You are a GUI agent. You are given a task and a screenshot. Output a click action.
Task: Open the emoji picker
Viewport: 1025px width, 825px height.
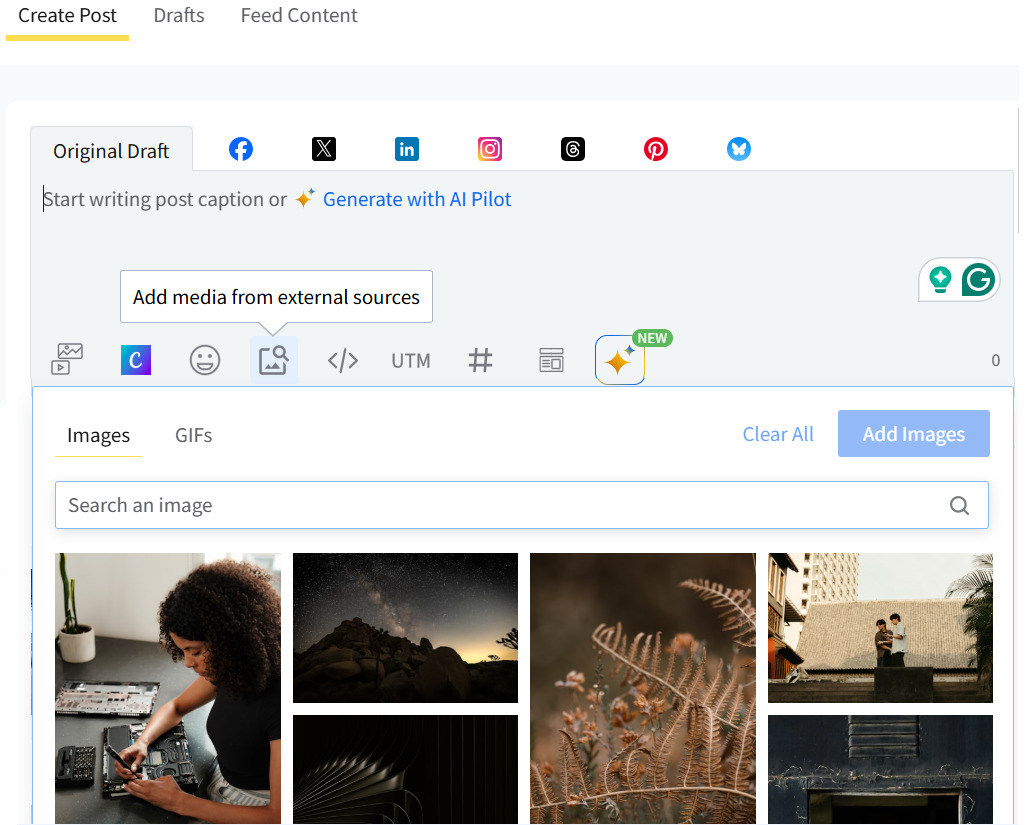point(205,360)
